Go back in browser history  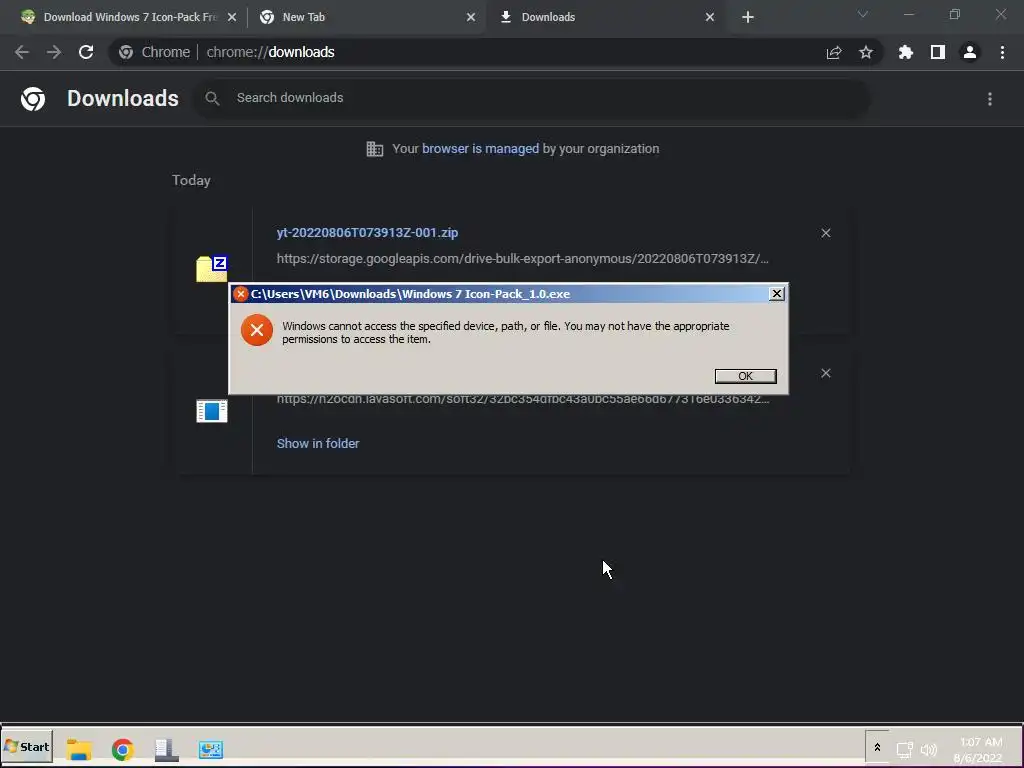22,52
